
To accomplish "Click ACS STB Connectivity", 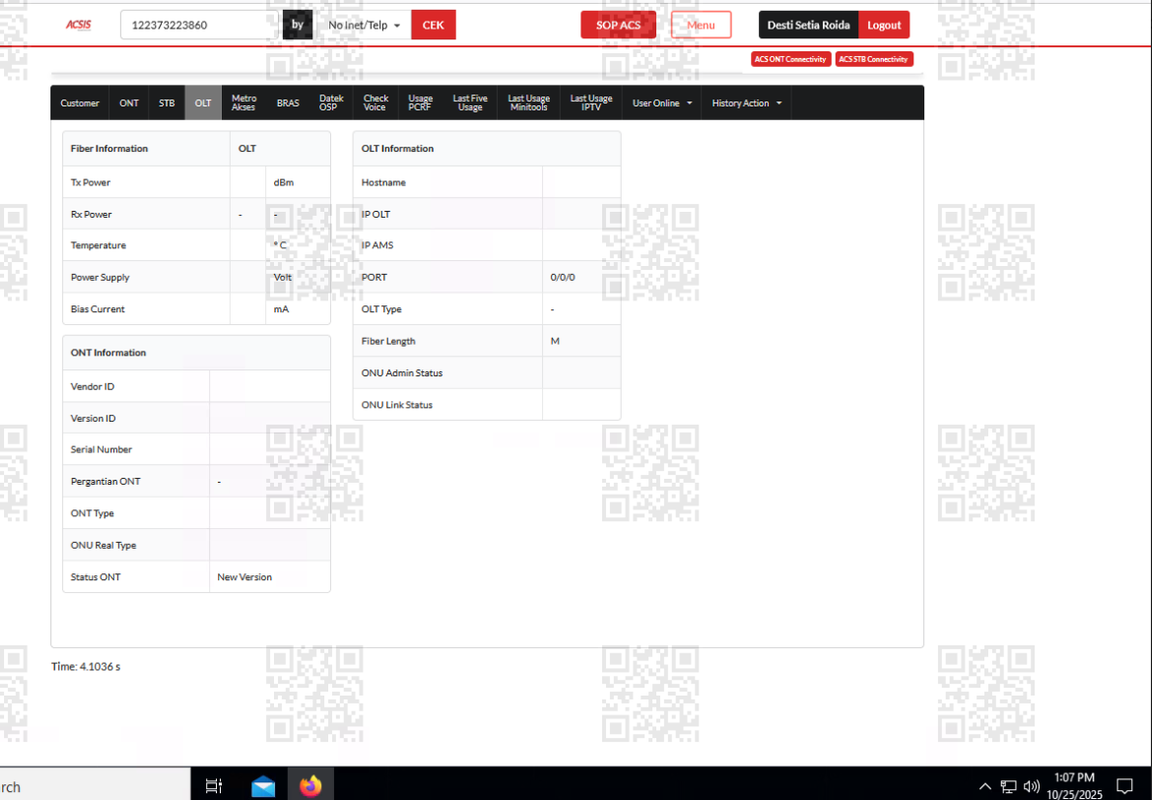I will coord(874,59).
